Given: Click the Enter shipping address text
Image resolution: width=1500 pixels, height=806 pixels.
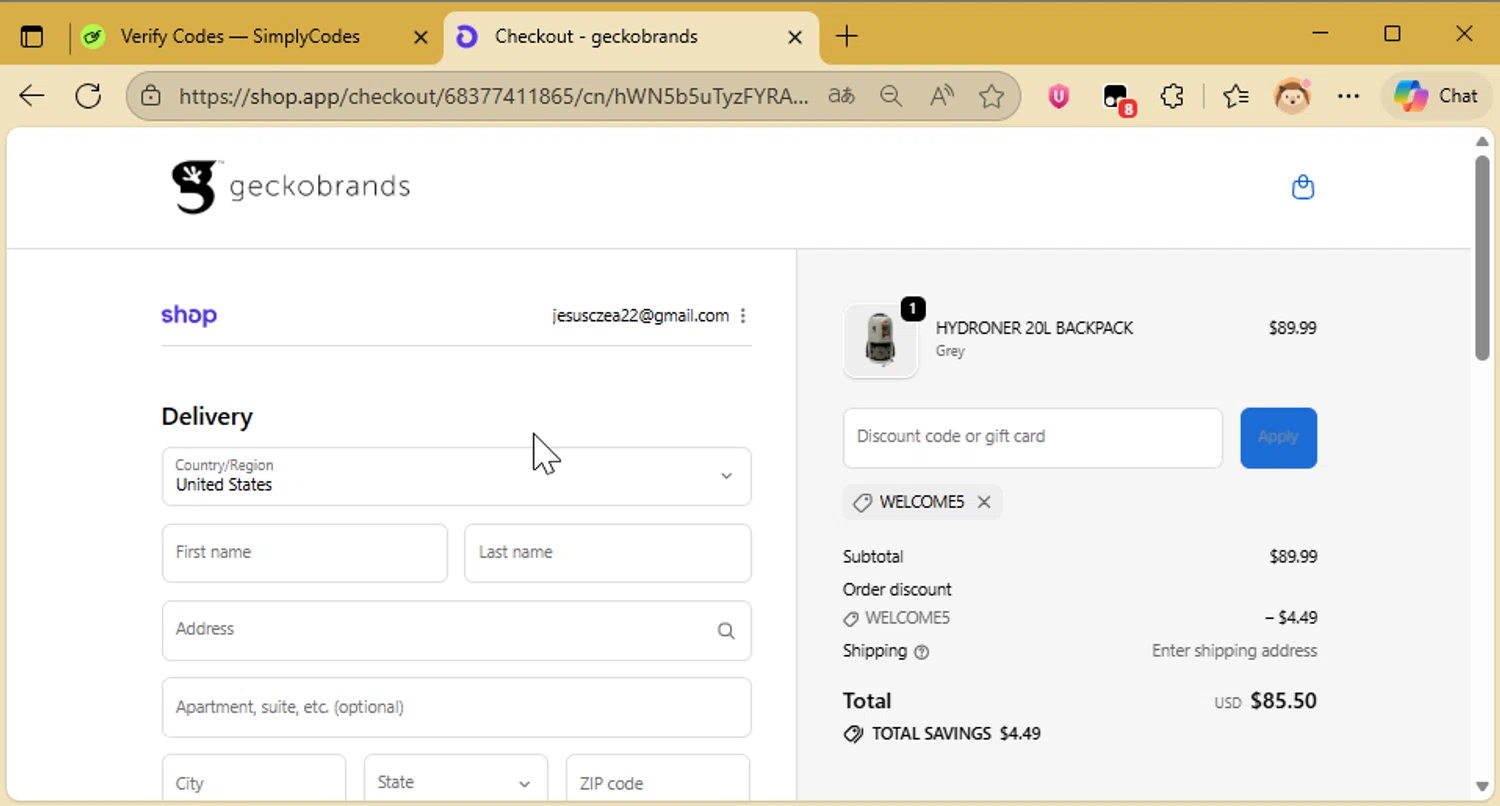Looking at the screenshot, I should (x=1234, y=651).
